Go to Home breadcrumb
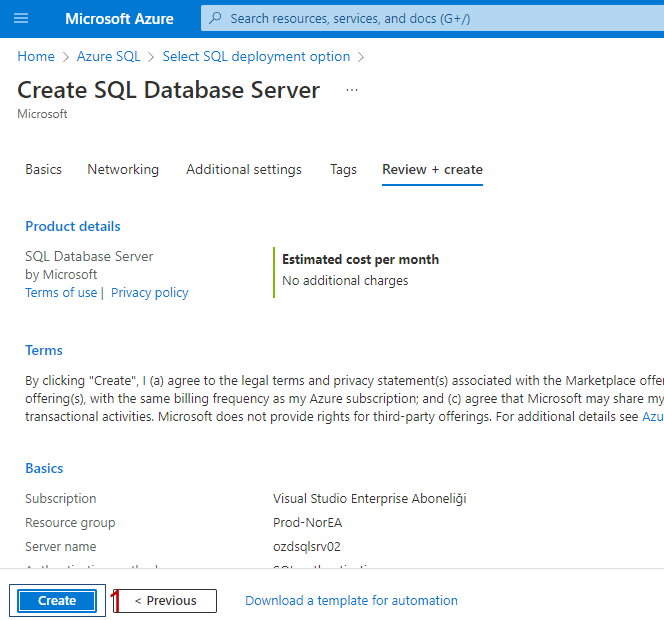The height and width of the screenshot is (620, 664). pyautogui.click(x=36, y=56)
